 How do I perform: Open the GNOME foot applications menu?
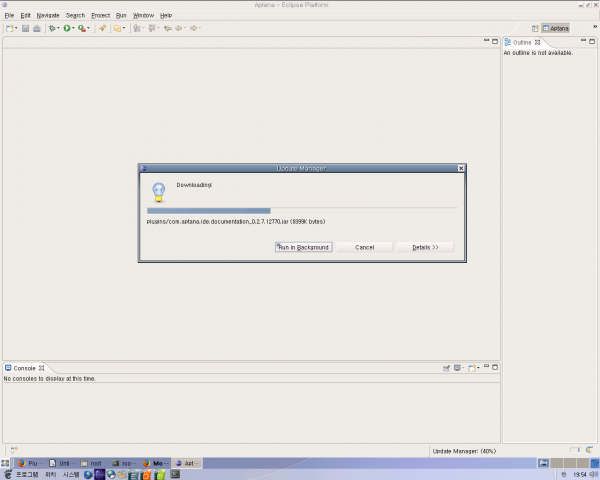pyautogui.click(x=8, y=475)
